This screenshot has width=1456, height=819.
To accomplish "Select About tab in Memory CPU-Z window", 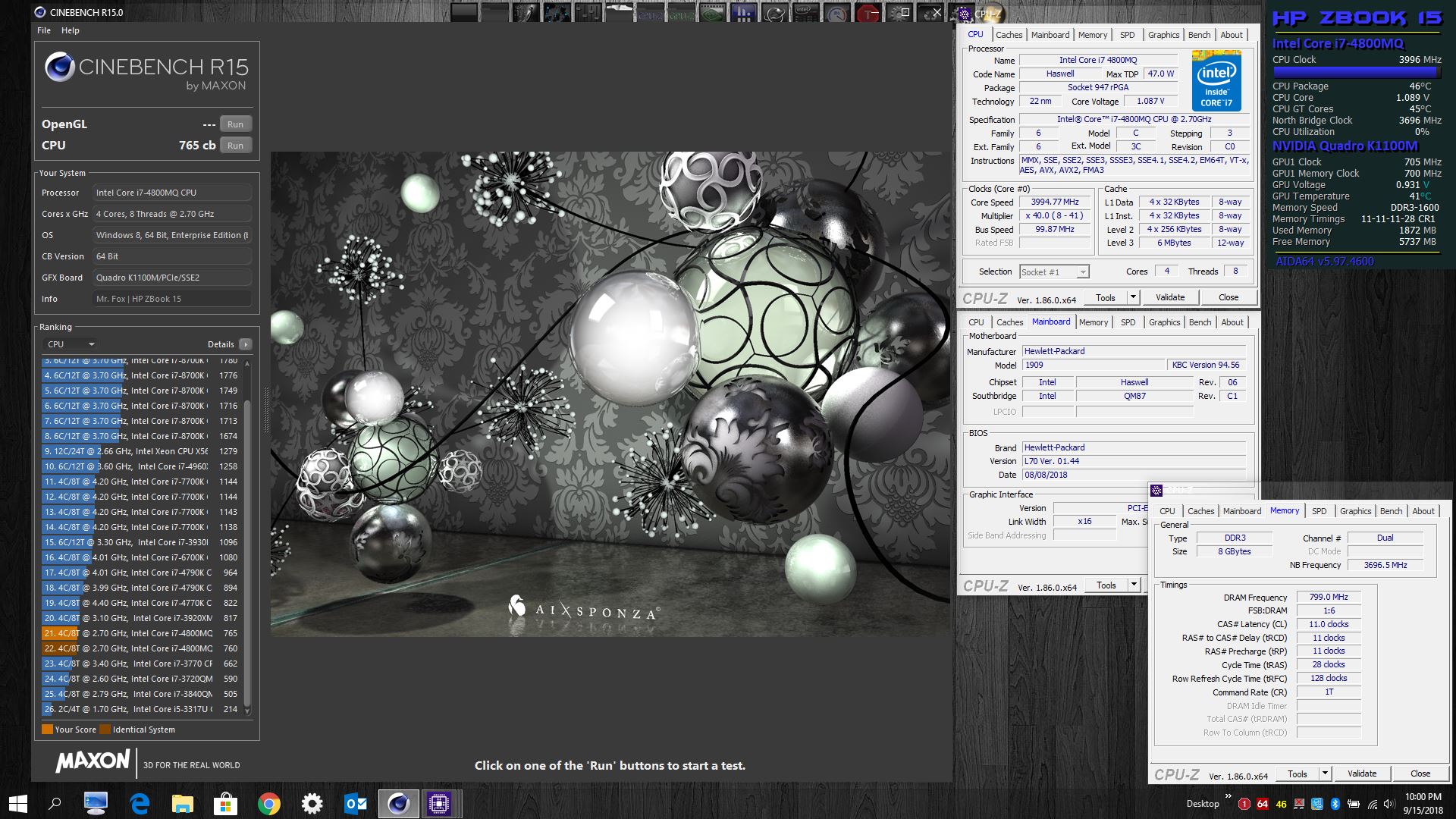I will pyautogui.click(x=1423, y=511).
